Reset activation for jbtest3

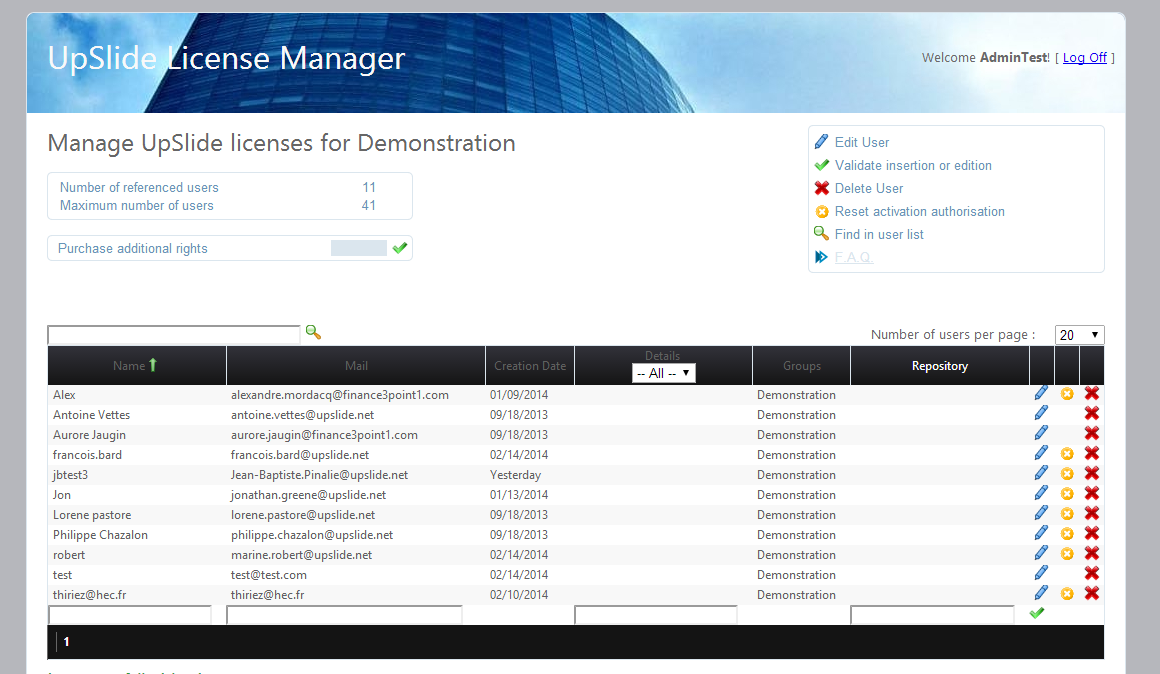(1067, 474)
